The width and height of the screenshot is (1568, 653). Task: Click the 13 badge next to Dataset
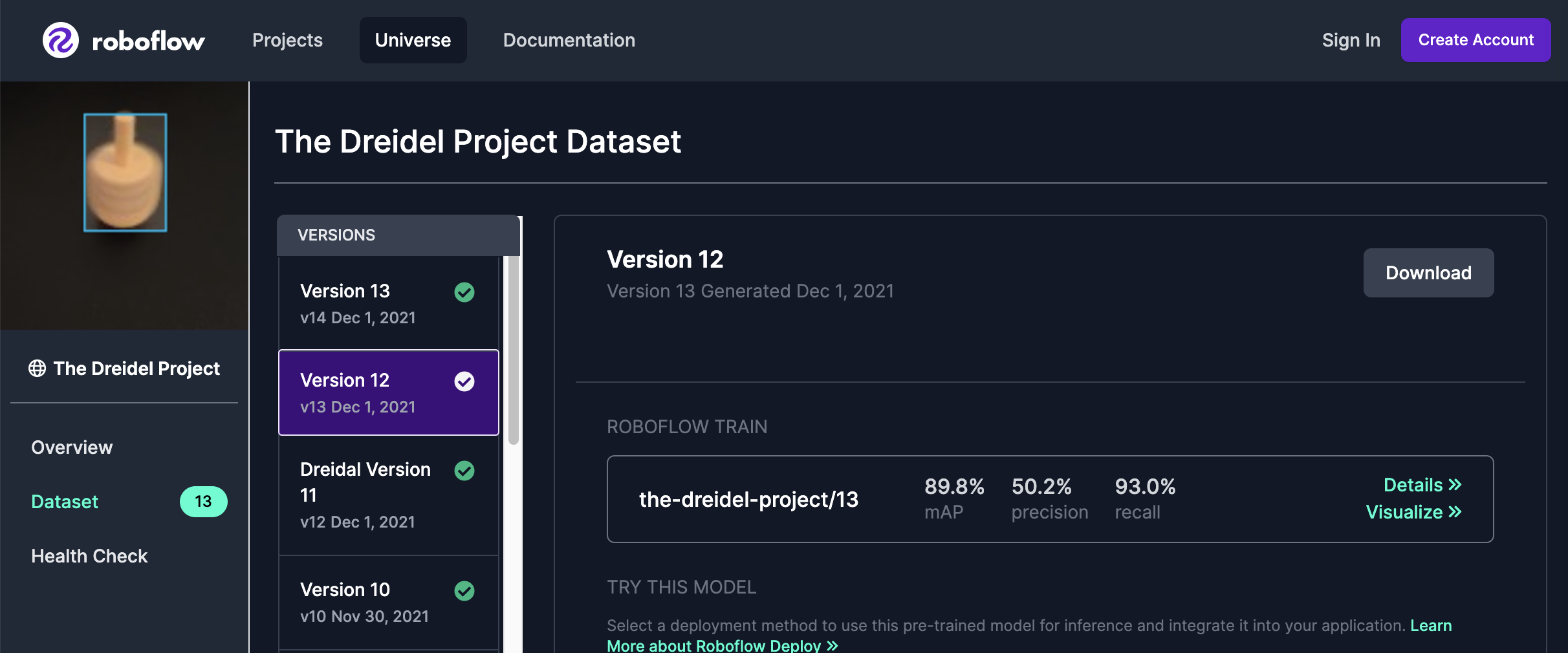[x=203, y=501]
